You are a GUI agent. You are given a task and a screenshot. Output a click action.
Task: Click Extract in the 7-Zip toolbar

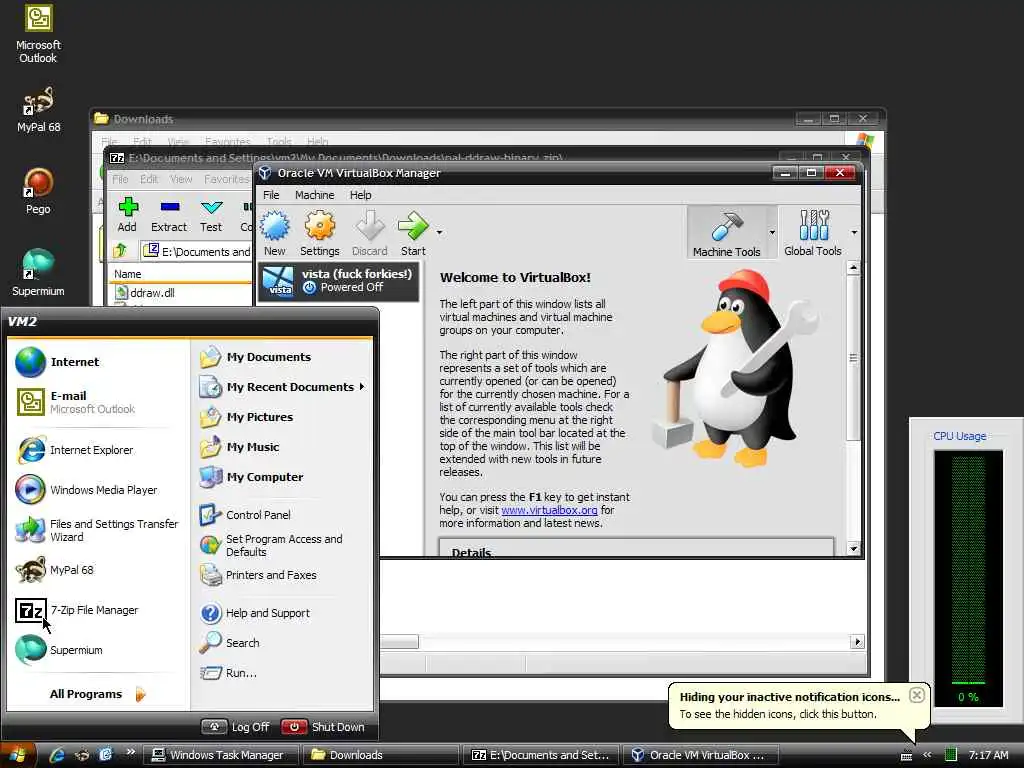click(x=169, y=215)
